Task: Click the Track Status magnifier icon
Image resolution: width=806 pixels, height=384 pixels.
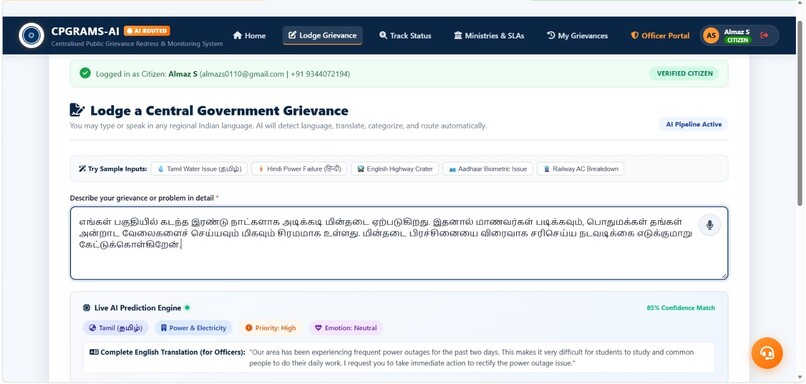Action: 383,35
